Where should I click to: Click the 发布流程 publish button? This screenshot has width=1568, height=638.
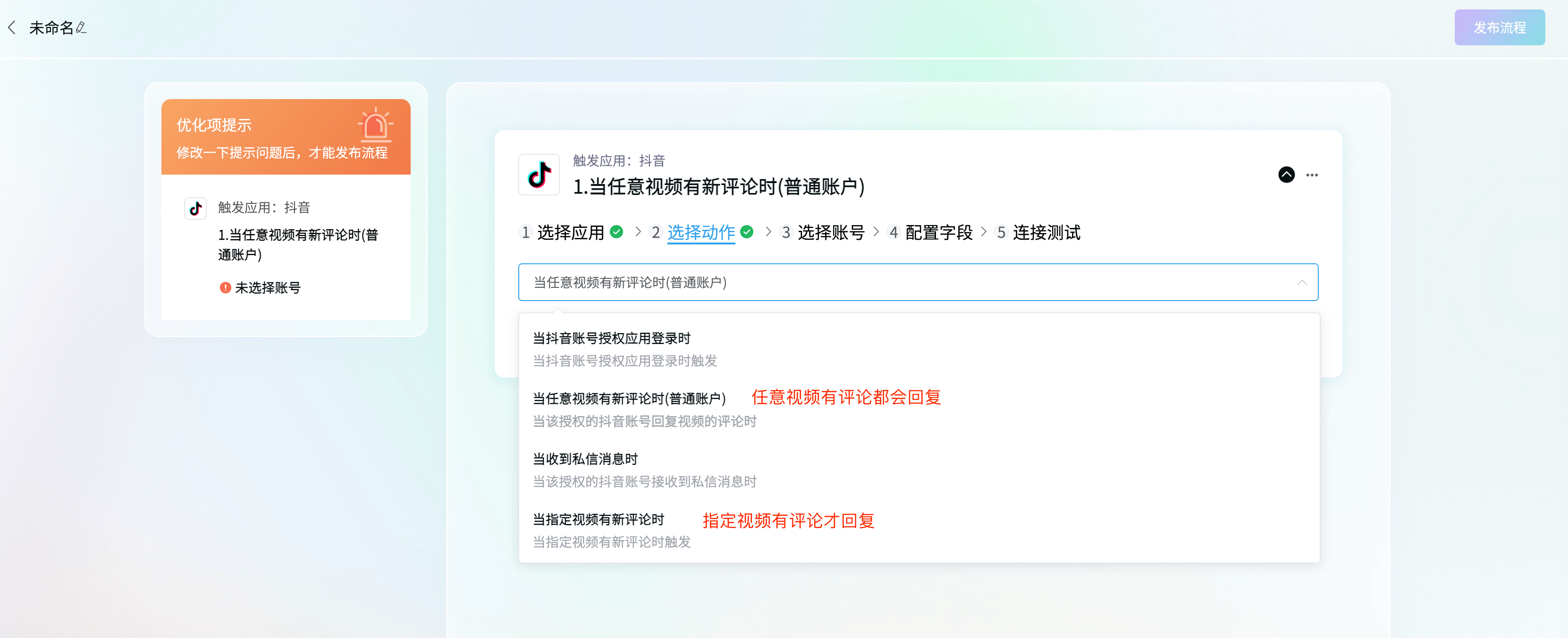pyautogui.click(x=1499, y=27)
